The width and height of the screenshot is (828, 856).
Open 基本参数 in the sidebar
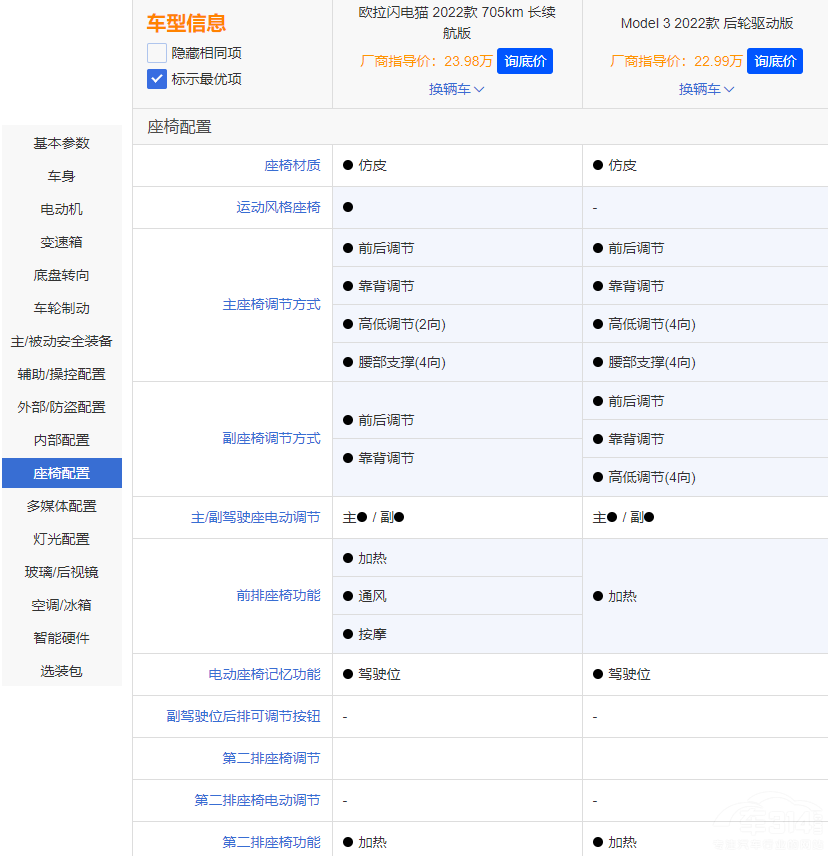(62, 143)
